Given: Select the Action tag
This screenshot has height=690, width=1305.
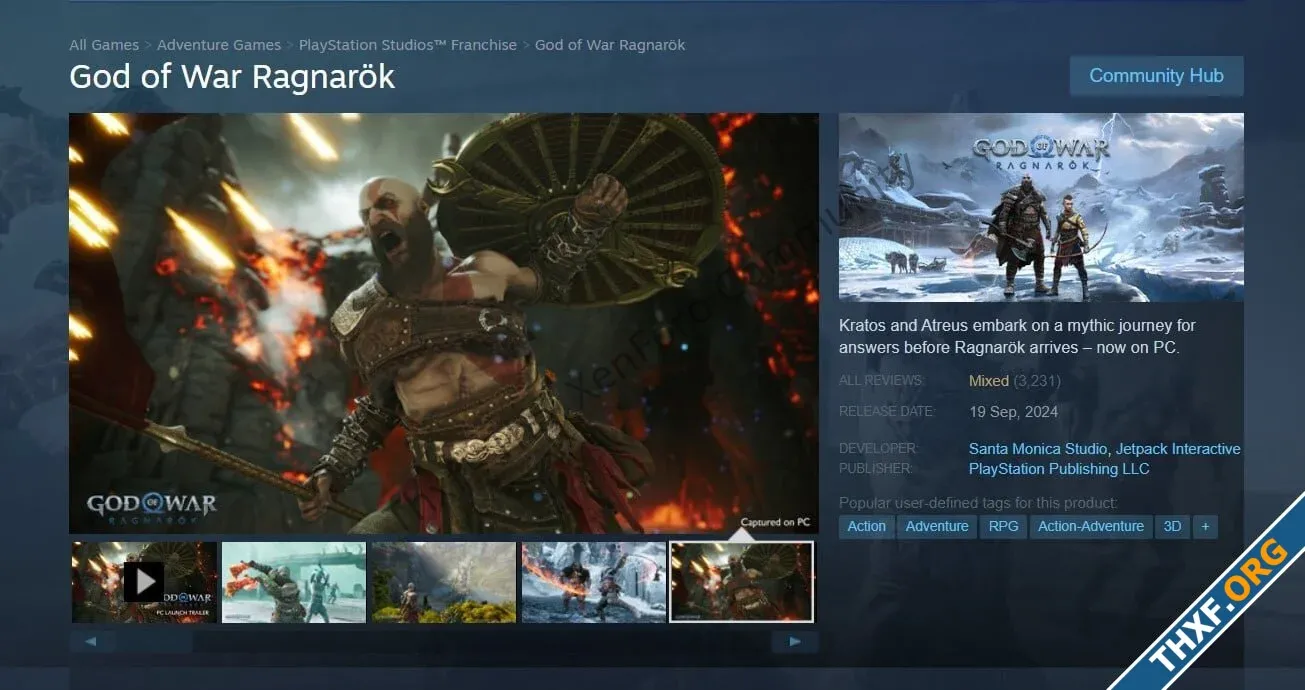Looking at the screenshot, I should point(866,526).
